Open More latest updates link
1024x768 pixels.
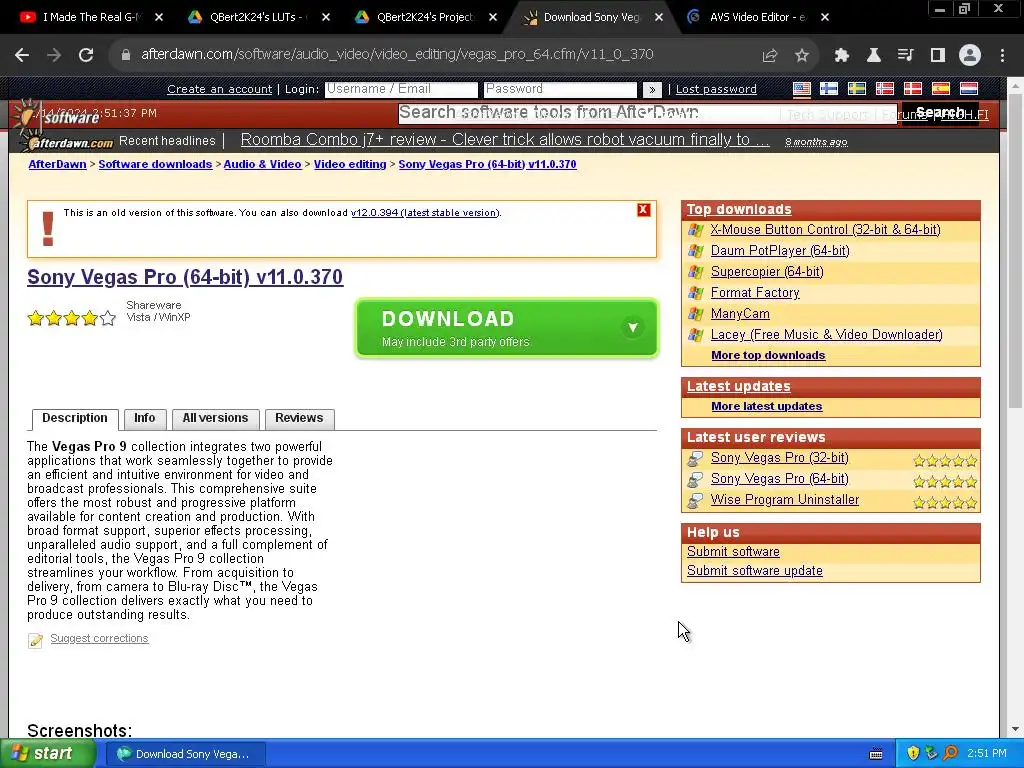(x=767, y=406)
